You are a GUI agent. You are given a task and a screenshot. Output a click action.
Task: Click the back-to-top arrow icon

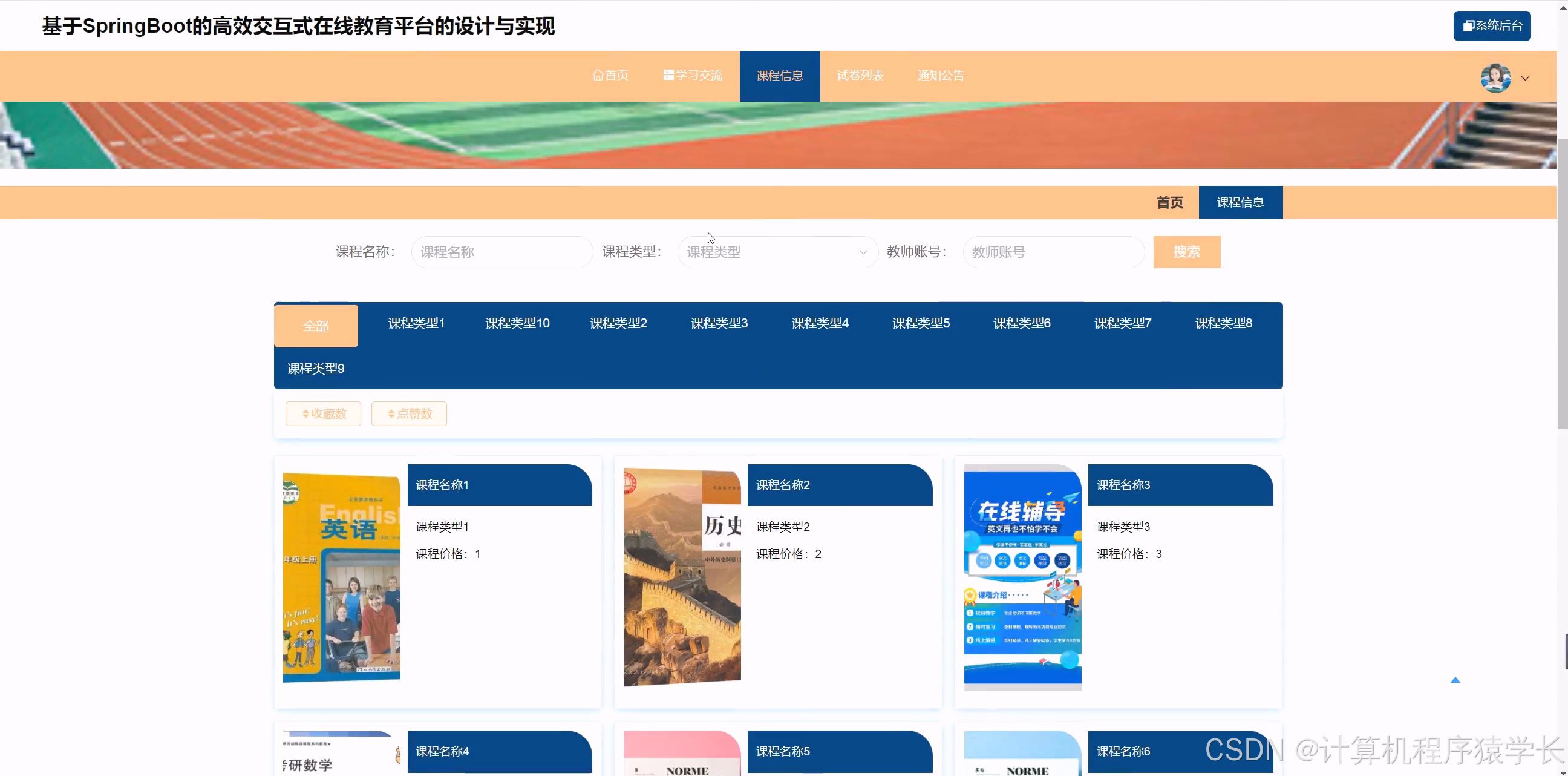pyautogui.click(x=1456, y=680)
